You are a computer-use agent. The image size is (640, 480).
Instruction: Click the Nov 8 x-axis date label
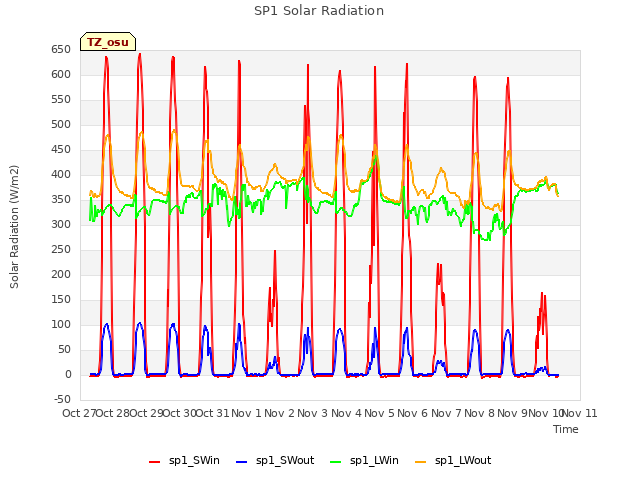click(x=480, y=413)
